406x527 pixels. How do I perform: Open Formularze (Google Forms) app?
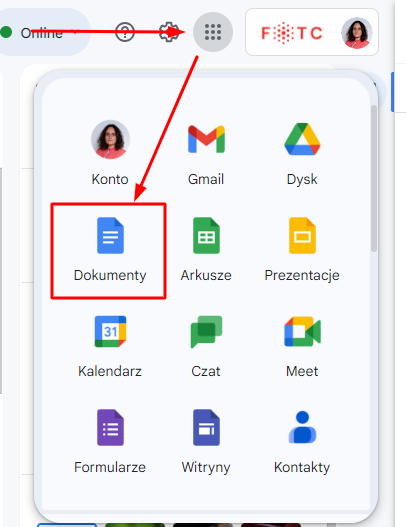pyautogui.click(x=110, y=442)
